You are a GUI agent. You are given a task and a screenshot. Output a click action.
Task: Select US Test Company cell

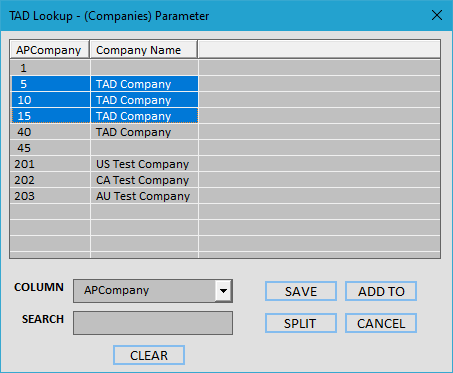coord(144,164)
